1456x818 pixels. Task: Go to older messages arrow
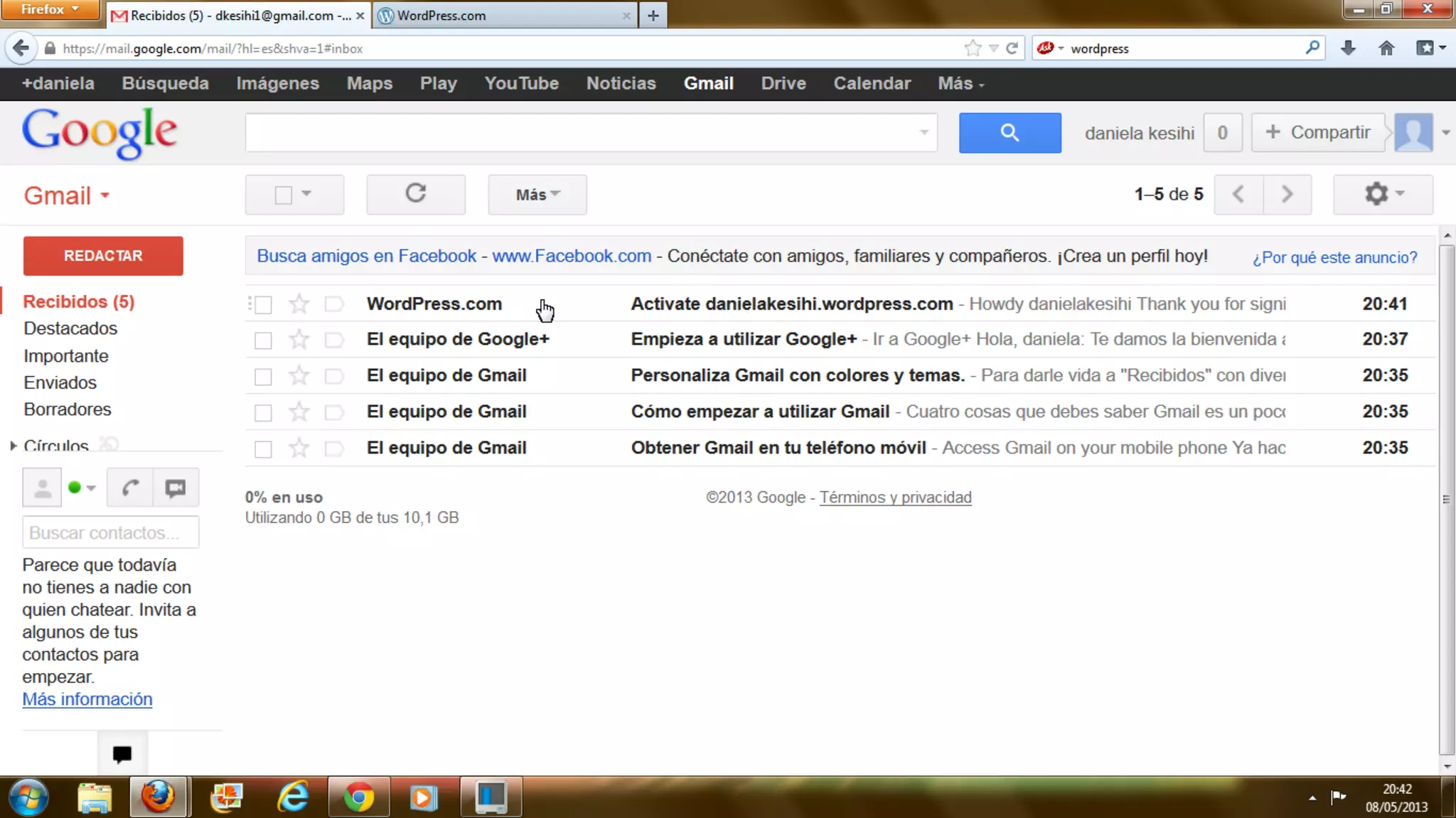tap(1287, 194)
